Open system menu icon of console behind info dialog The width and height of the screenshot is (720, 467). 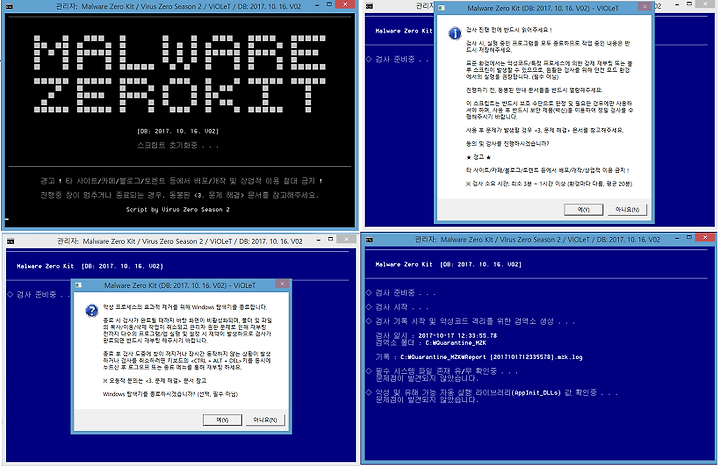pyautogui.click(x=370, y=6)
